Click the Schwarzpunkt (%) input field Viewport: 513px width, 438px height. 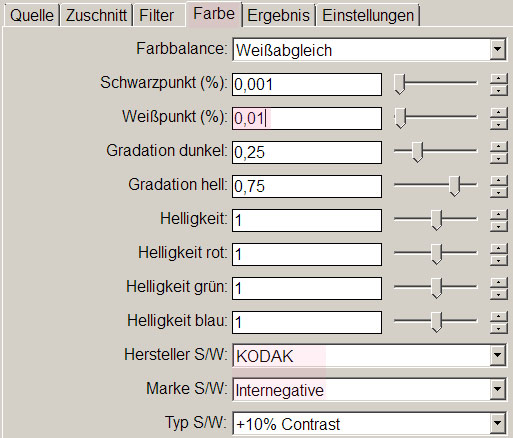(307, 84)
